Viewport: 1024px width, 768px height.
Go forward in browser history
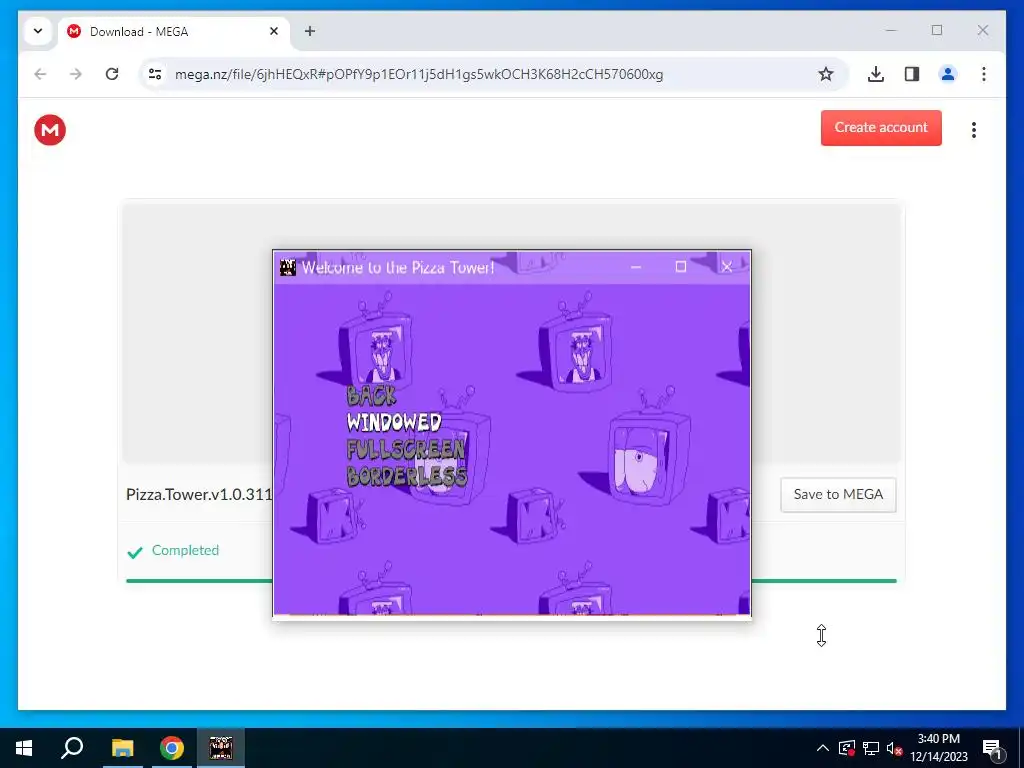tap(76, 74)
